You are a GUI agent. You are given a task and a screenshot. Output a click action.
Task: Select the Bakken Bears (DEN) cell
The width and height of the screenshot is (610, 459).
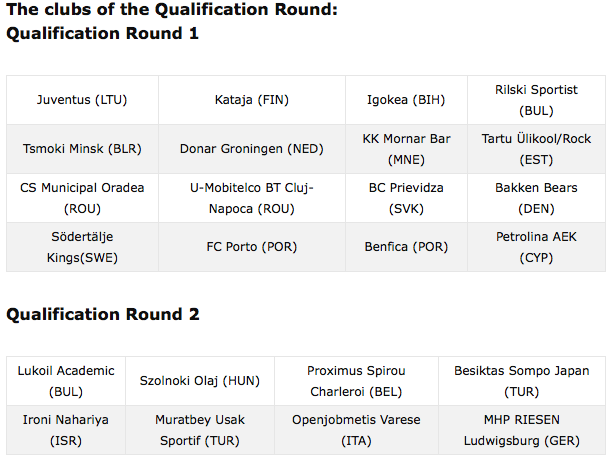pyautogui.click(x=536, y=198)
